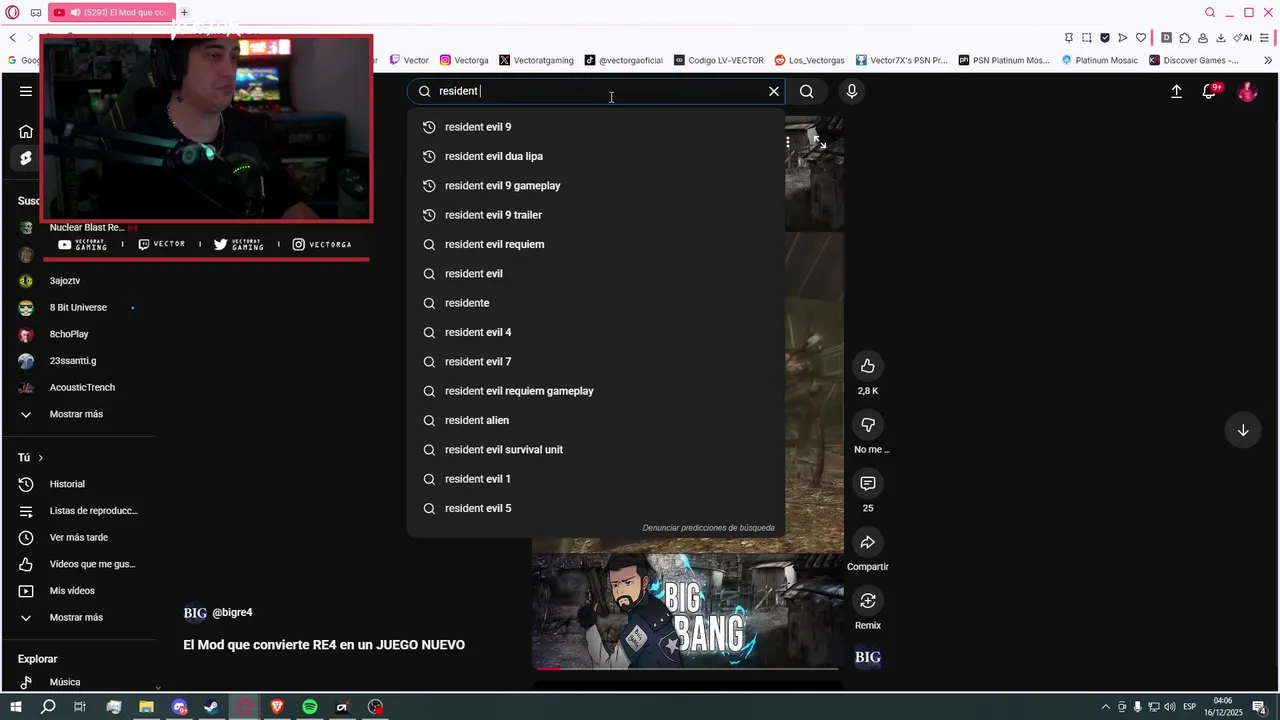The width and height of the screenshot is (1280, 720).
Task: Share the Short via Compartir
Action: coord(868,542)
